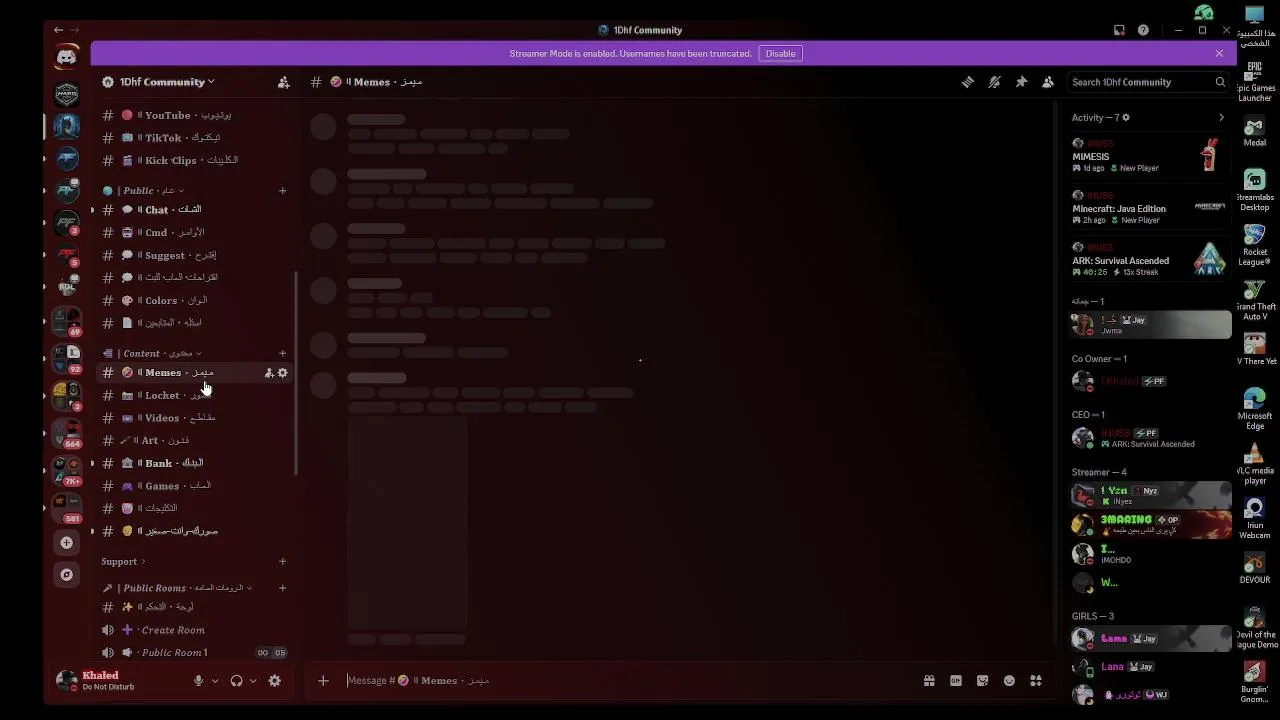
Task: Open the Colors channel
Action: [194, 300]
